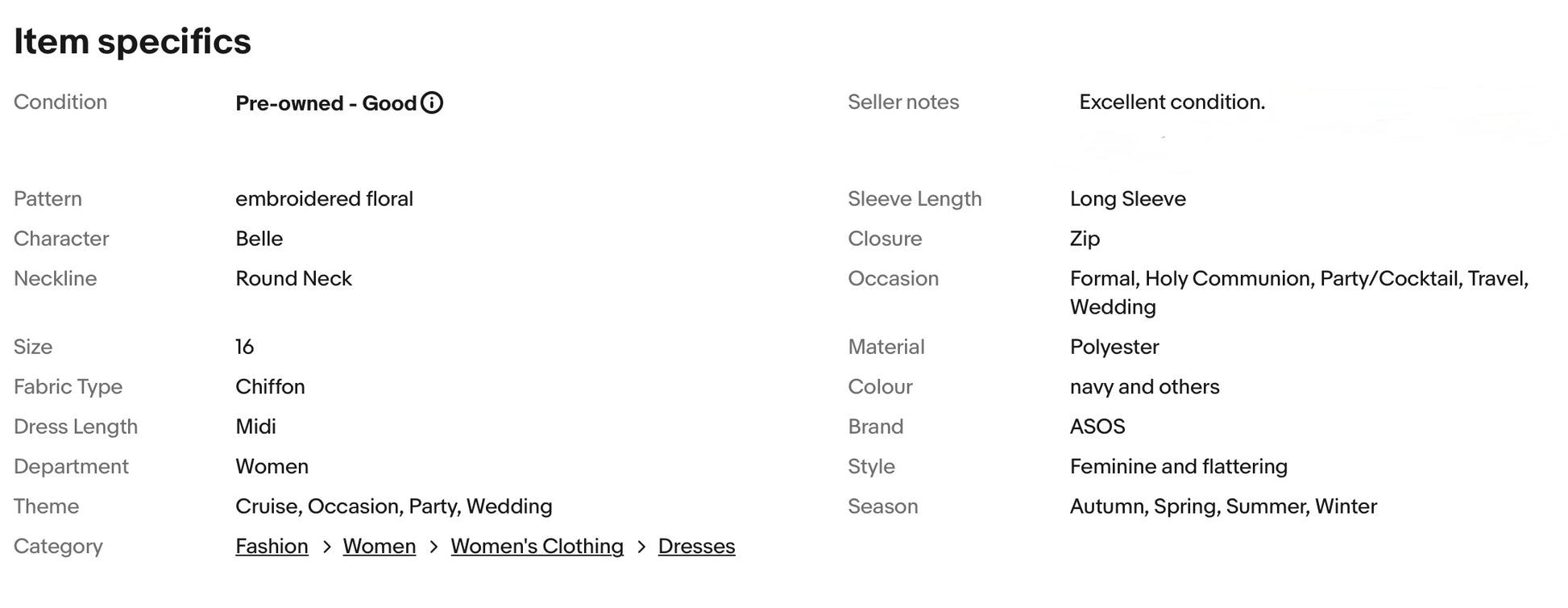The height and width of the screenshot is (608, 1568).
Task: Go to the Women category link
Action: (x=379, y=546)
